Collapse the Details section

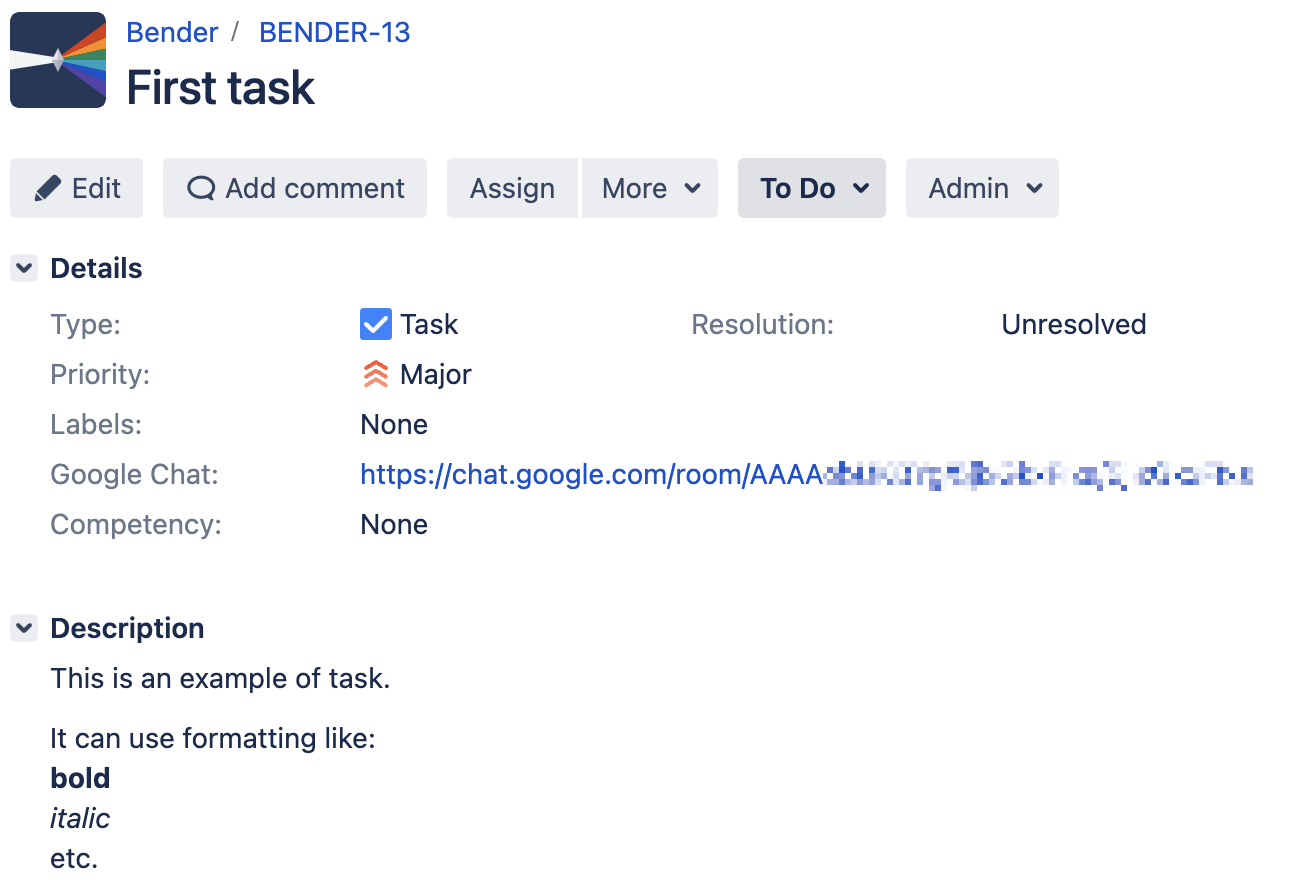tap(23, 268)
